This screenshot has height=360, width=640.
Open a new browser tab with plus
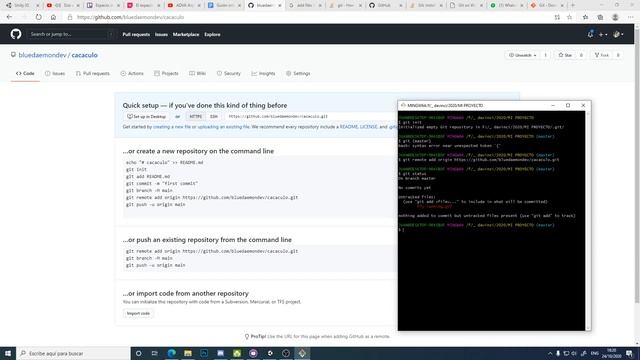pyautogui.click(x=573, y=5)
